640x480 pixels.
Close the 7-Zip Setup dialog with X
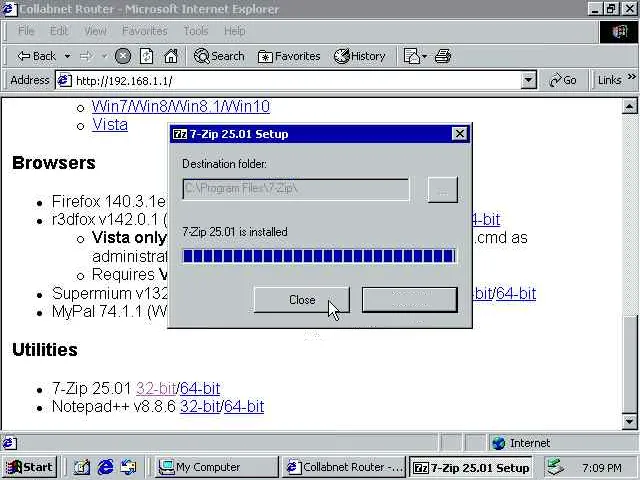tap(460, 134)
